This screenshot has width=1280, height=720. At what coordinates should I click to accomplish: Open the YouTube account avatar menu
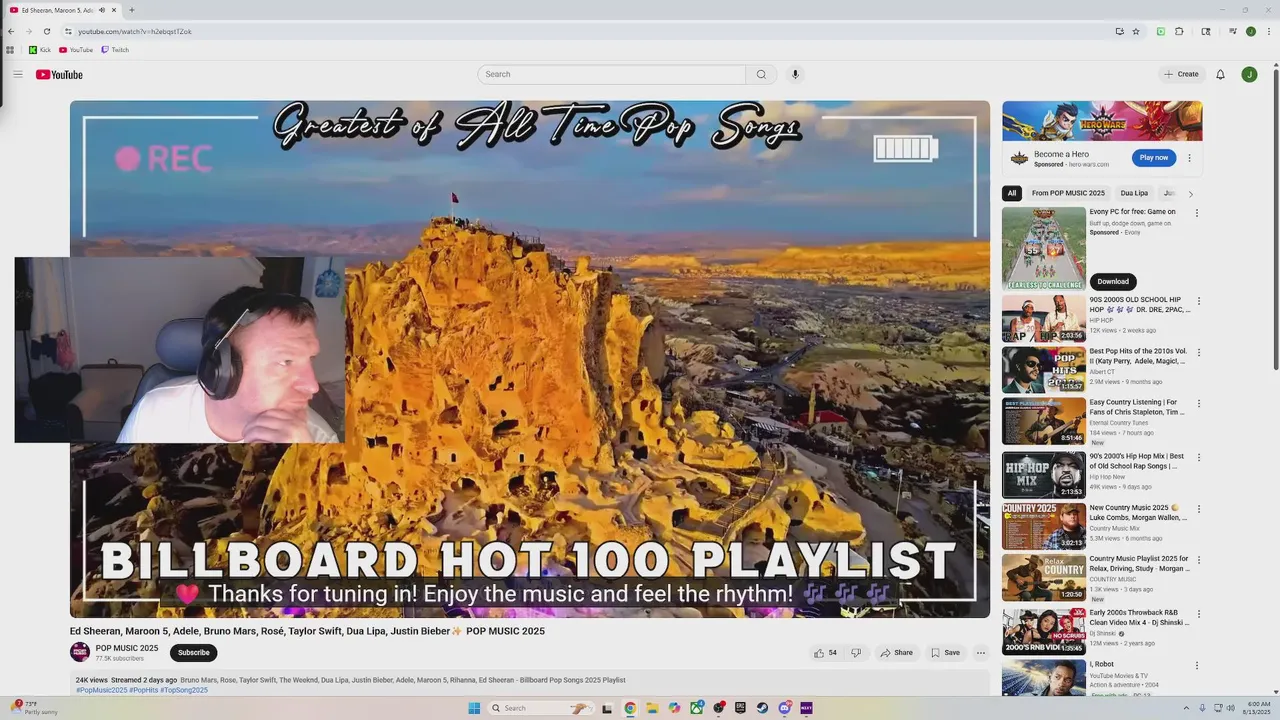point(1249,74)
